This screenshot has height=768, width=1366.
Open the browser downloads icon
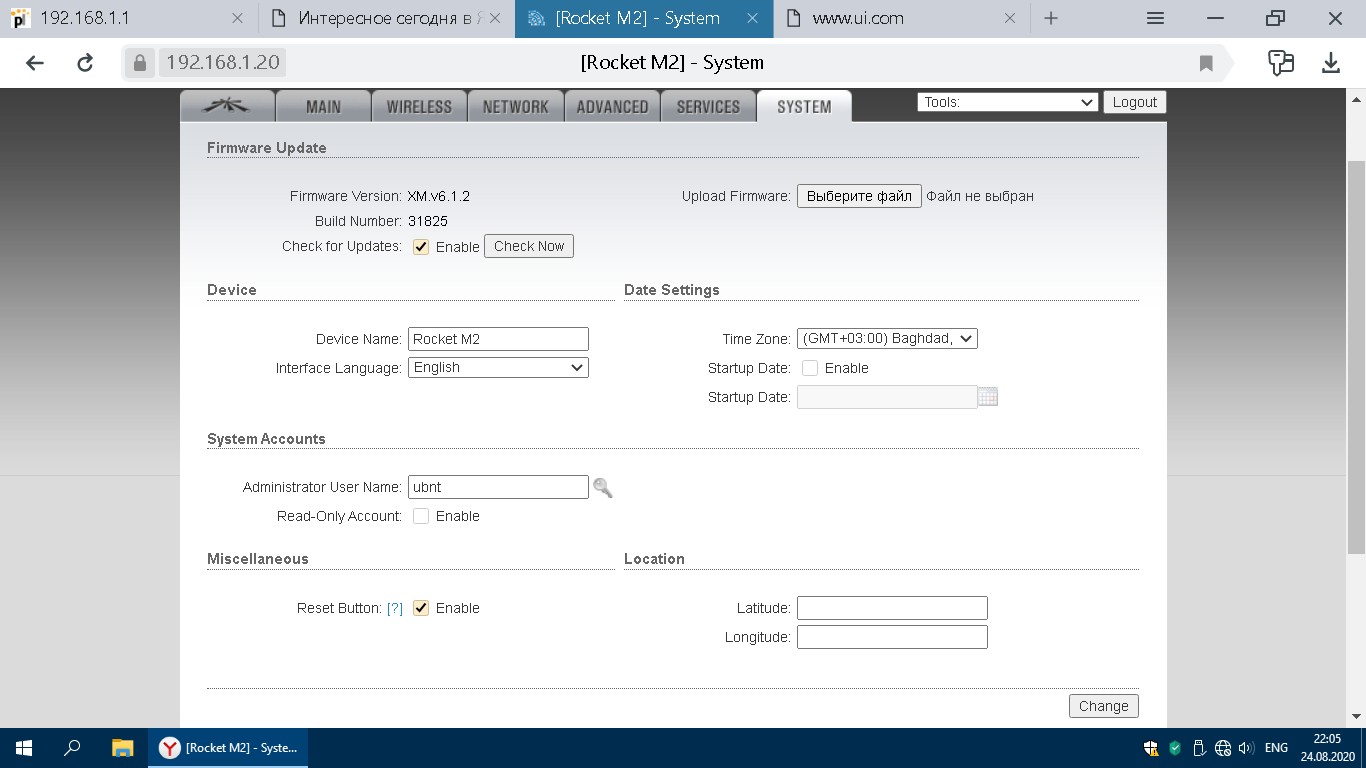pos(1331,63)
